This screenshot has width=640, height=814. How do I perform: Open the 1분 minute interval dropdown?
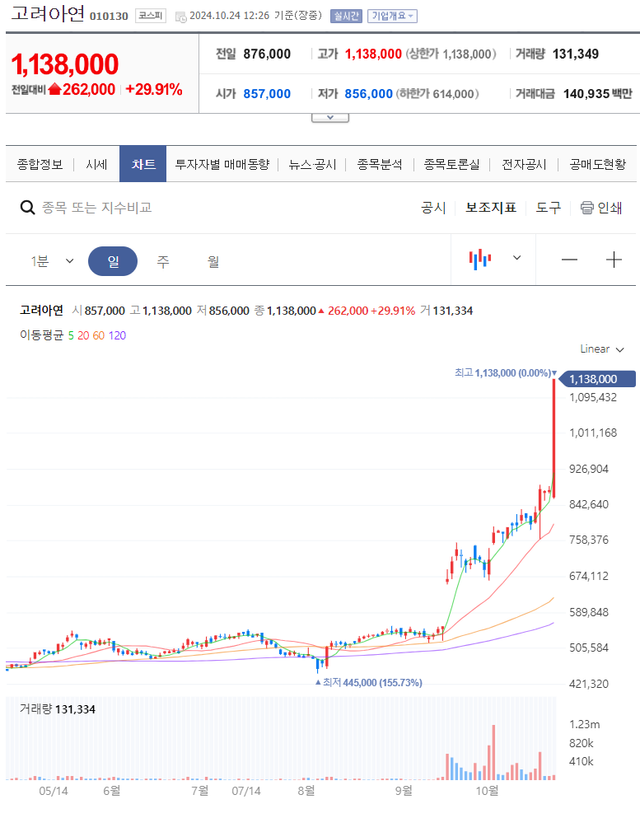click(x=52, y=261)
